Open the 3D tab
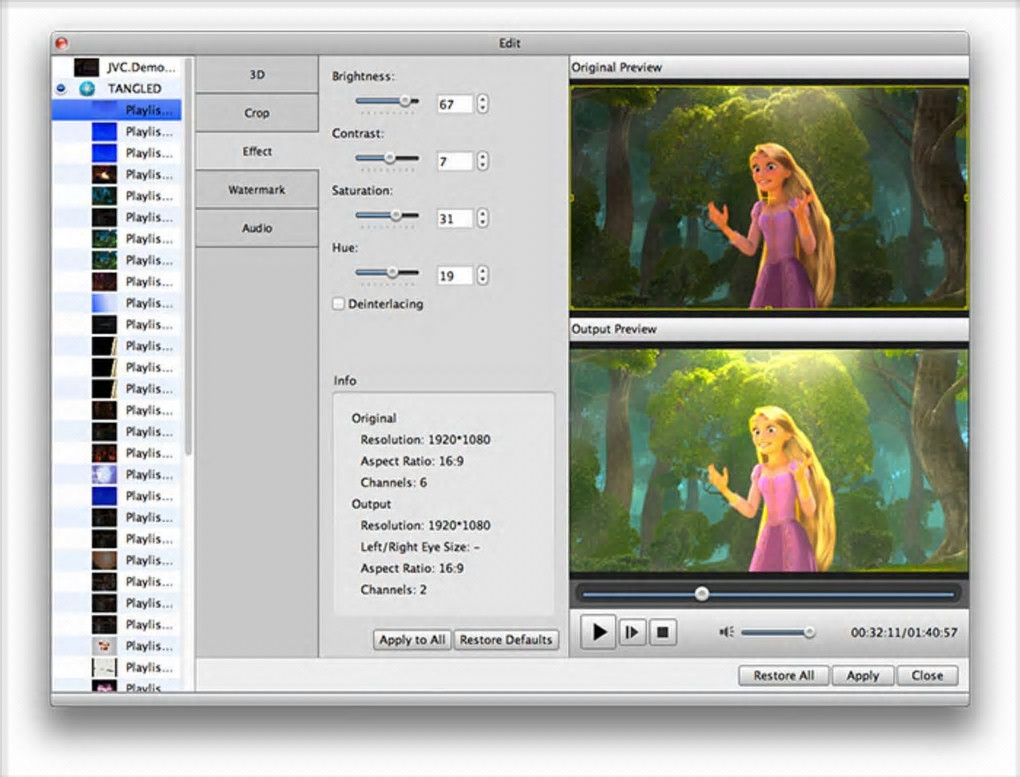 point(257,74)
